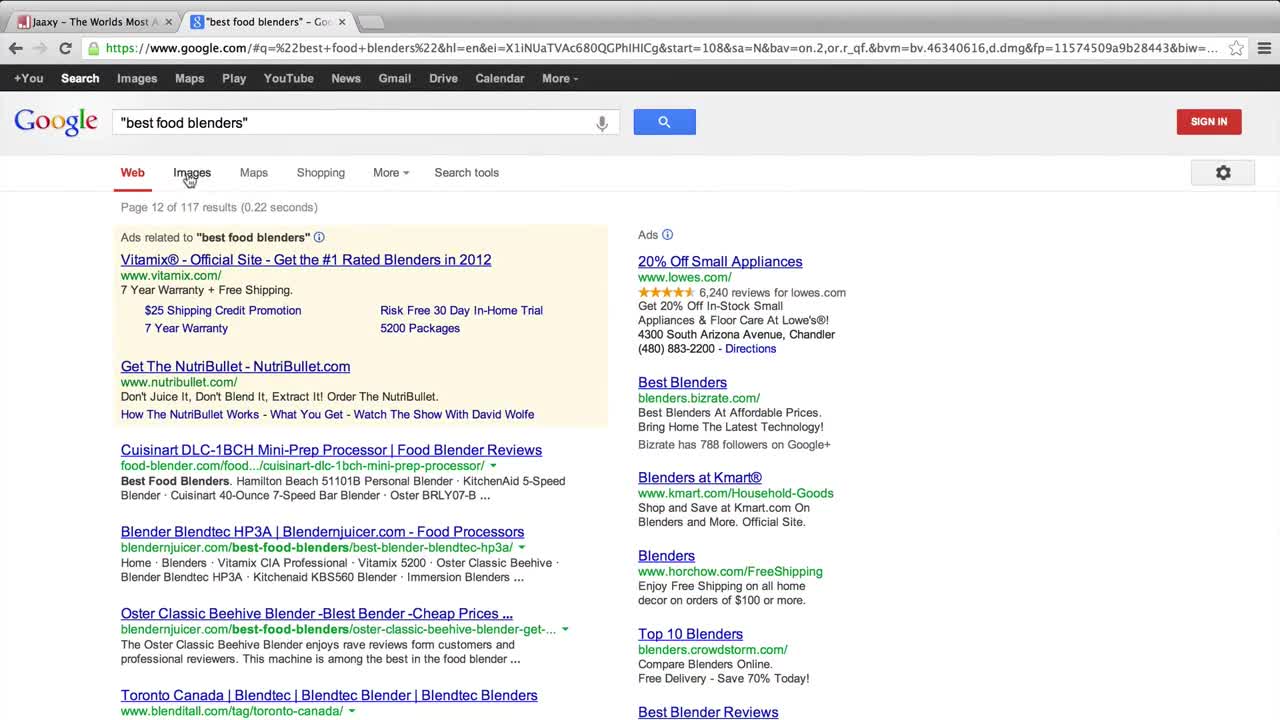
Task: Open dropdown arrow for blenditall.com result
Action: [351, 712]
